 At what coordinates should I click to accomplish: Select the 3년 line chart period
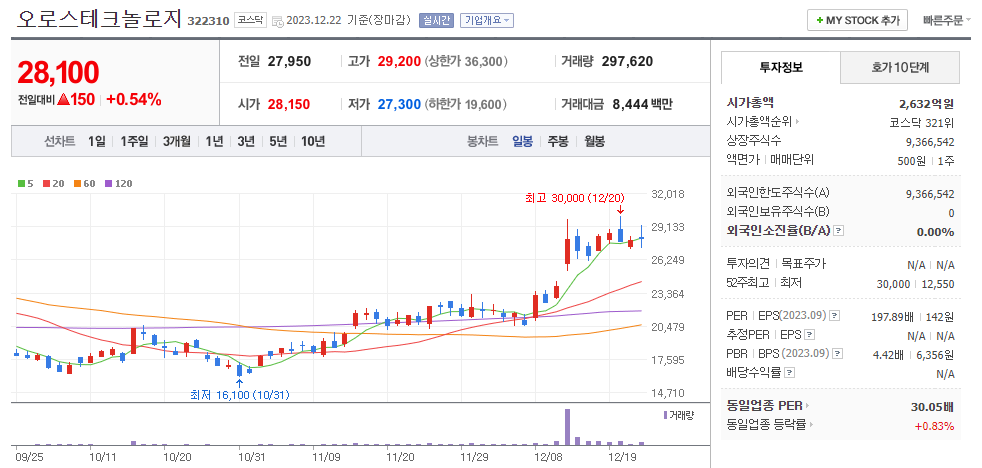pos(246,142)
